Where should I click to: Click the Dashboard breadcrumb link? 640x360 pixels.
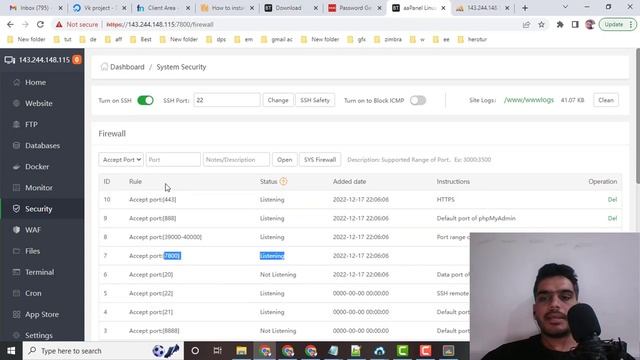pos(127,67)
